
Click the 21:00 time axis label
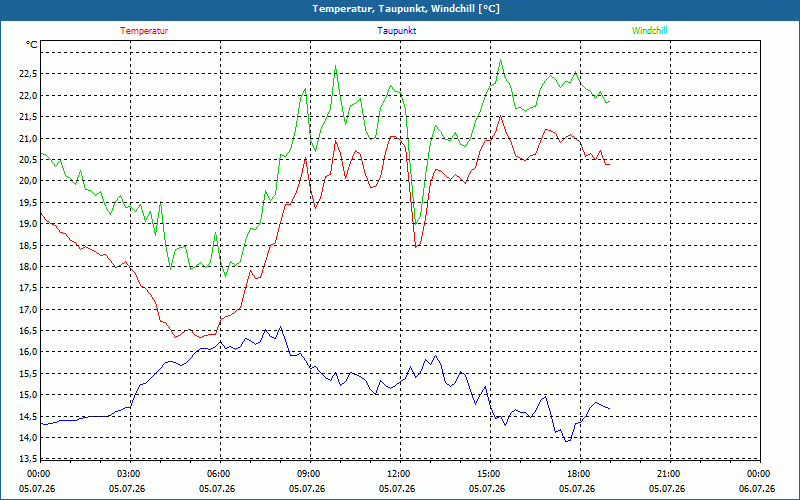[669, 474]
